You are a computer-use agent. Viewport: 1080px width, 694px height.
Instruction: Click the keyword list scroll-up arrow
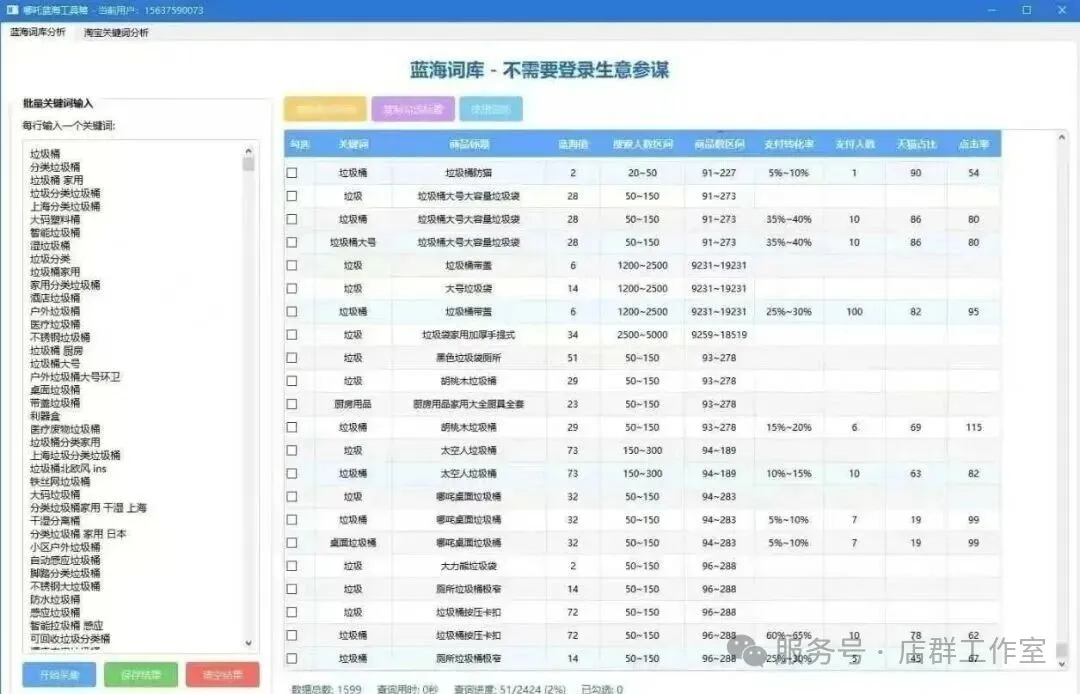[x=249, y=150]
